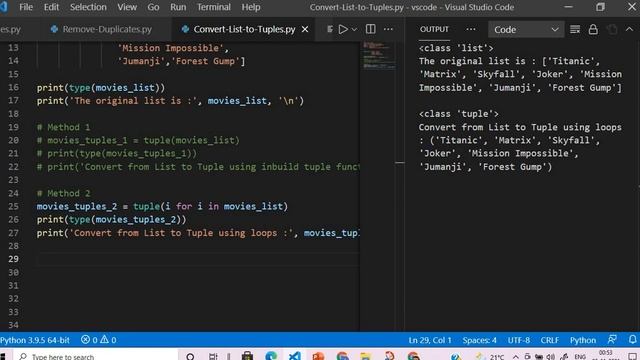Select language mode Python in status bar
Viewport: 640px width, 360px height.
click(583, 340)
